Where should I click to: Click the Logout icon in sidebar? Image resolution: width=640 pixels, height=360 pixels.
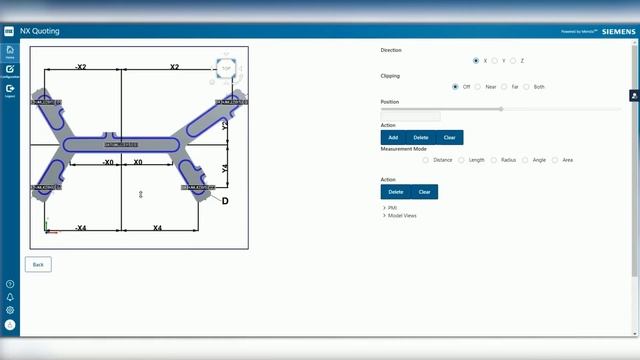pos(10,91)
